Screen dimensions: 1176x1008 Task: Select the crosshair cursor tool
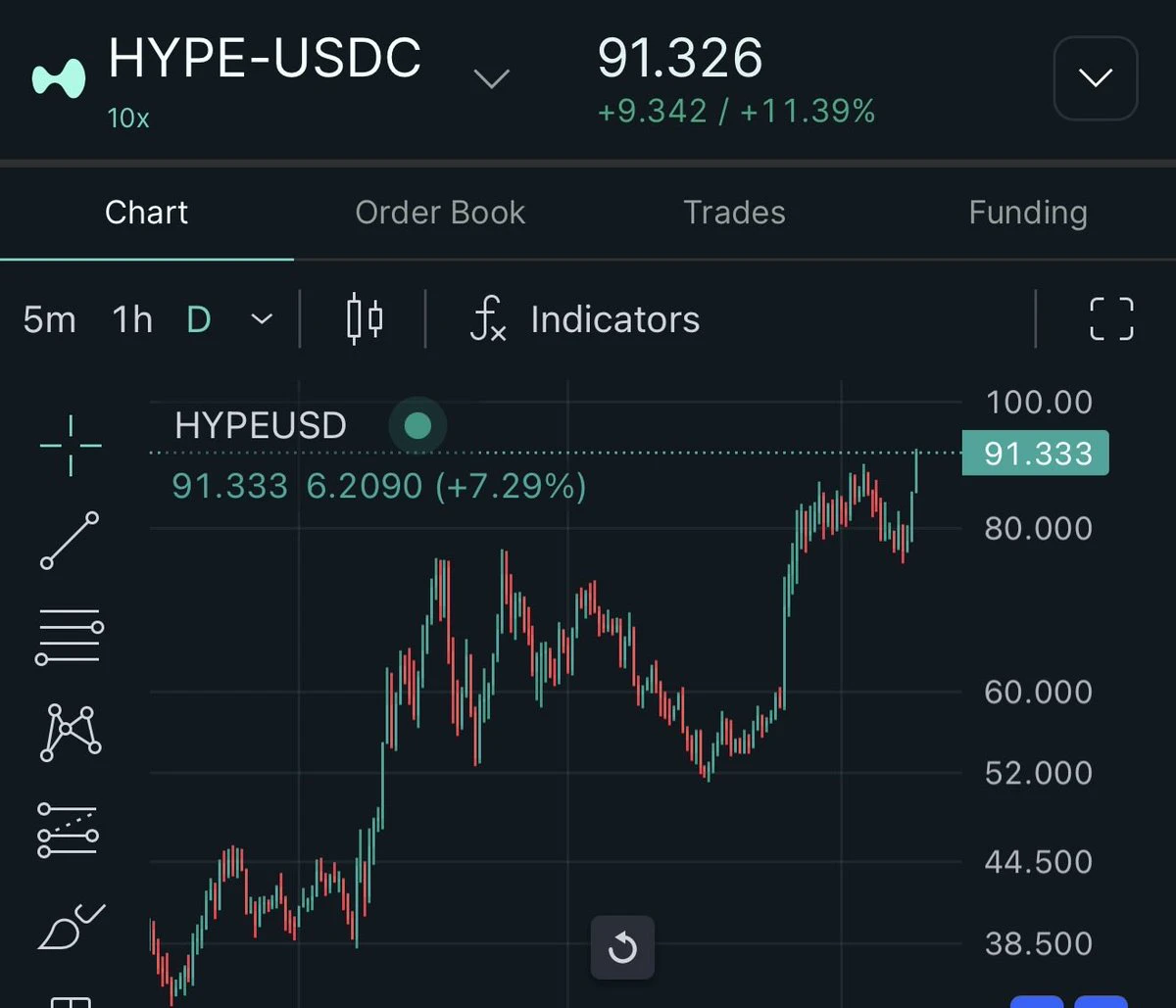71,446
